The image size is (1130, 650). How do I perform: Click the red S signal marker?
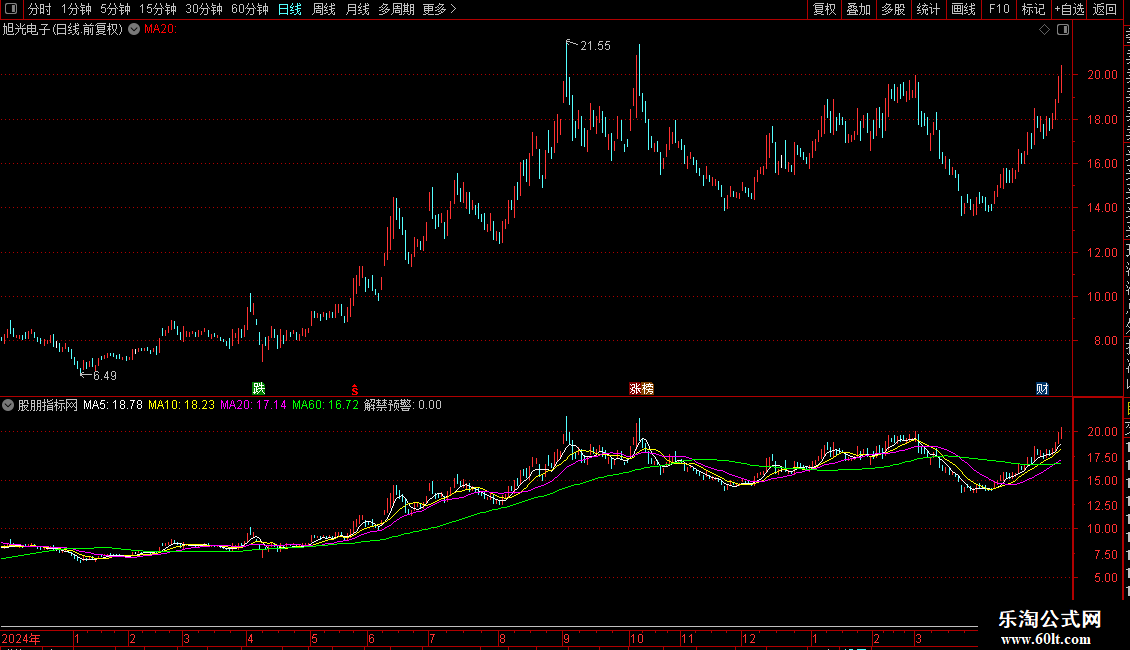click(355, 389)
